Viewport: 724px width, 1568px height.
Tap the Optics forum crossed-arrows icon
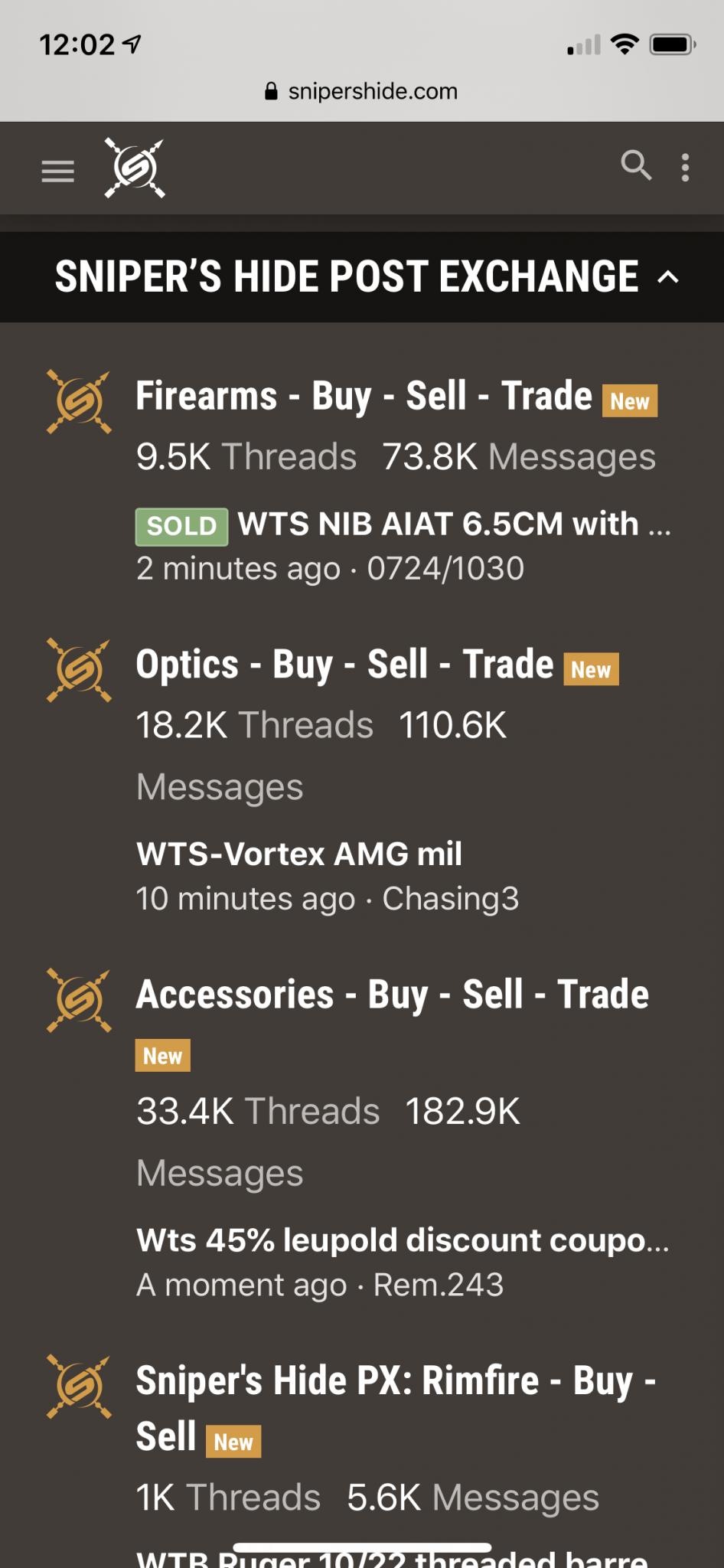[79, 670]
